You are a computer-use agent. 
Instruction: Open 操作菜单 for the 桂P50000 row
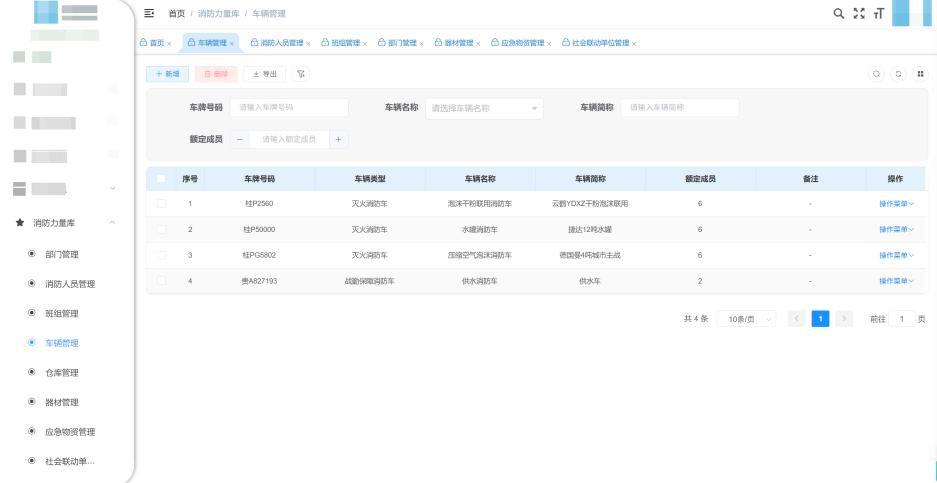pyautogui.click(x=896, y=230)
